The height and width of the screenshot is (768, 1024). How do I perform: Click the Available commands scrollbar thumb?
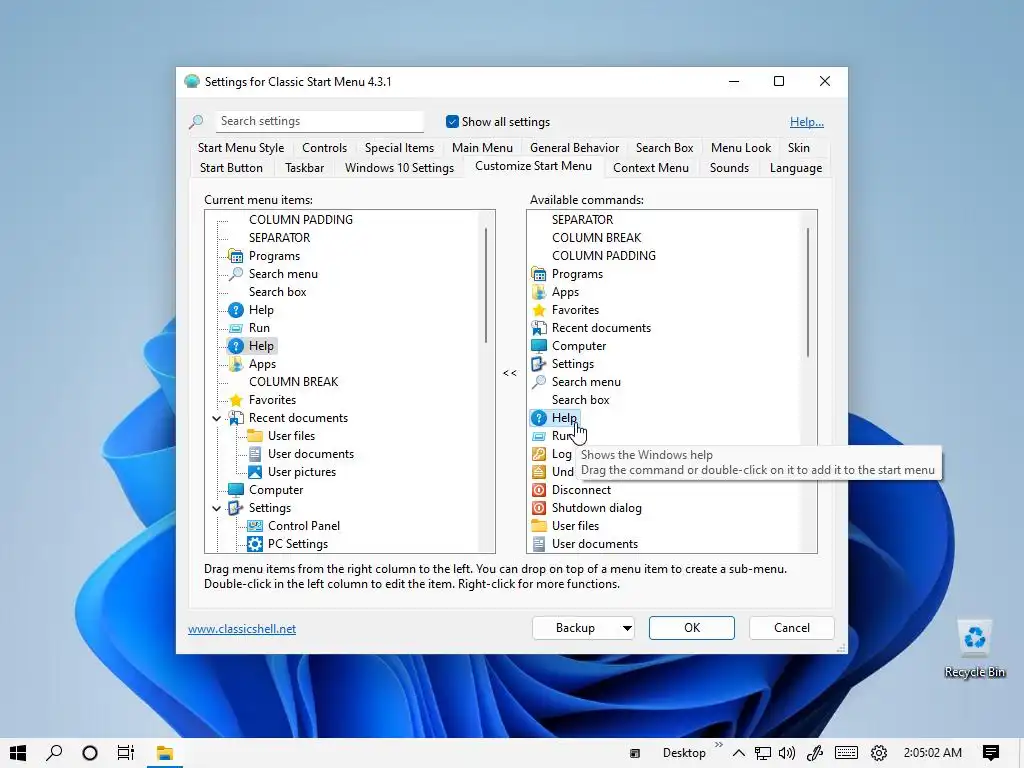coord(808,292)
